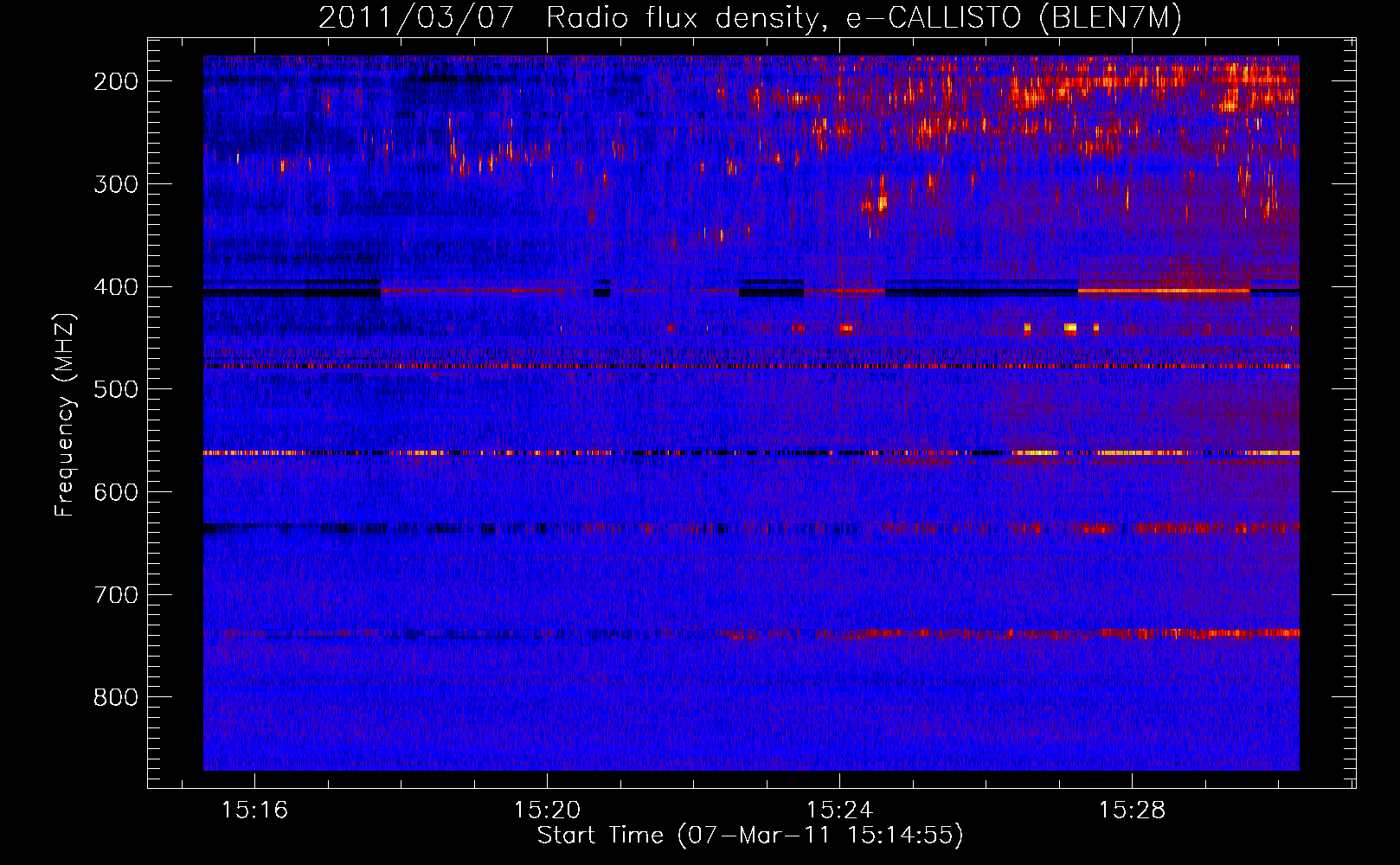Click the 15:28 time tick label

(x=1132, y=811)
